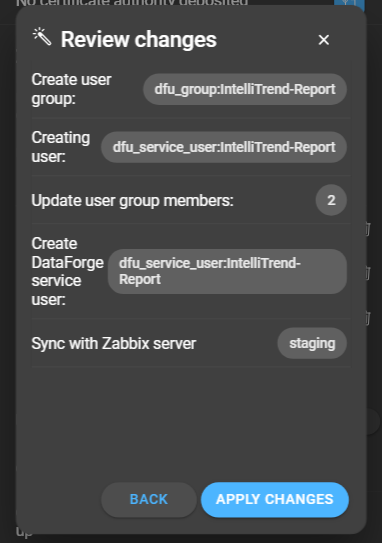Image resolution: width=382 pixels, height=543 pixels.
Task: Click the Creating user label
Action: [61, 147]
